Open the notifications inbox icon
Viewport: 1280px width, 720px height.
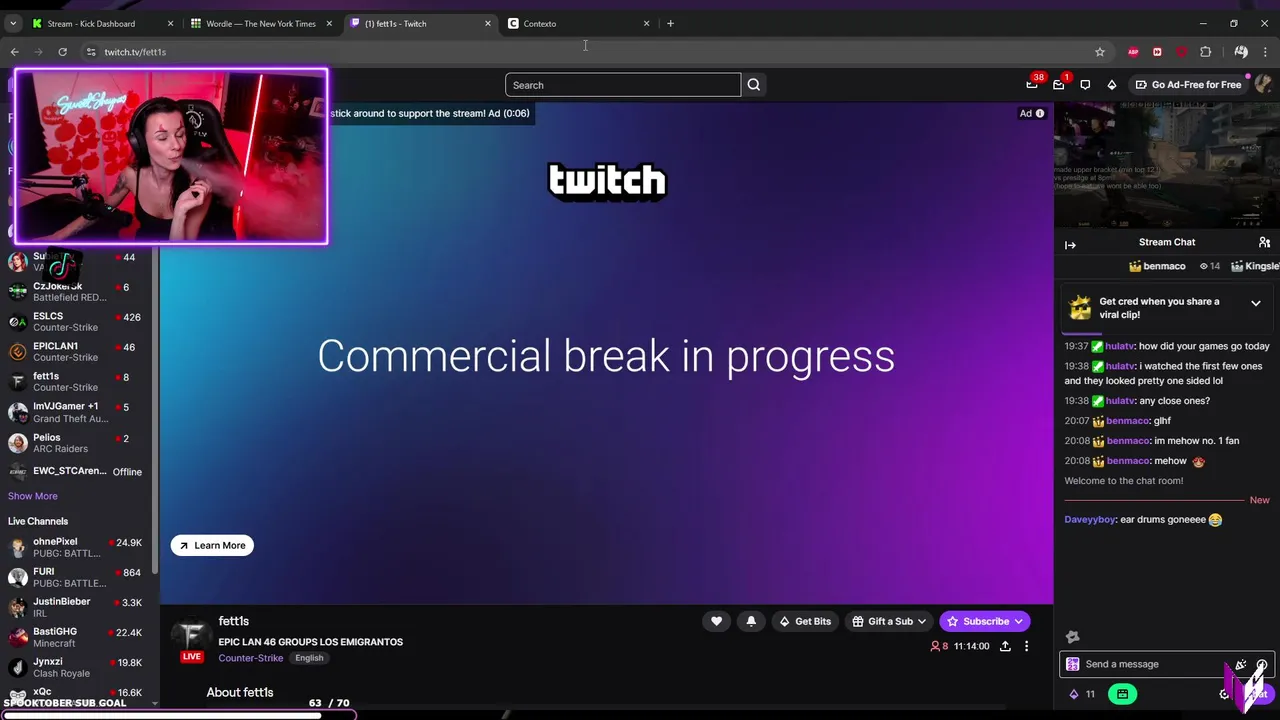pos(1059,85)
